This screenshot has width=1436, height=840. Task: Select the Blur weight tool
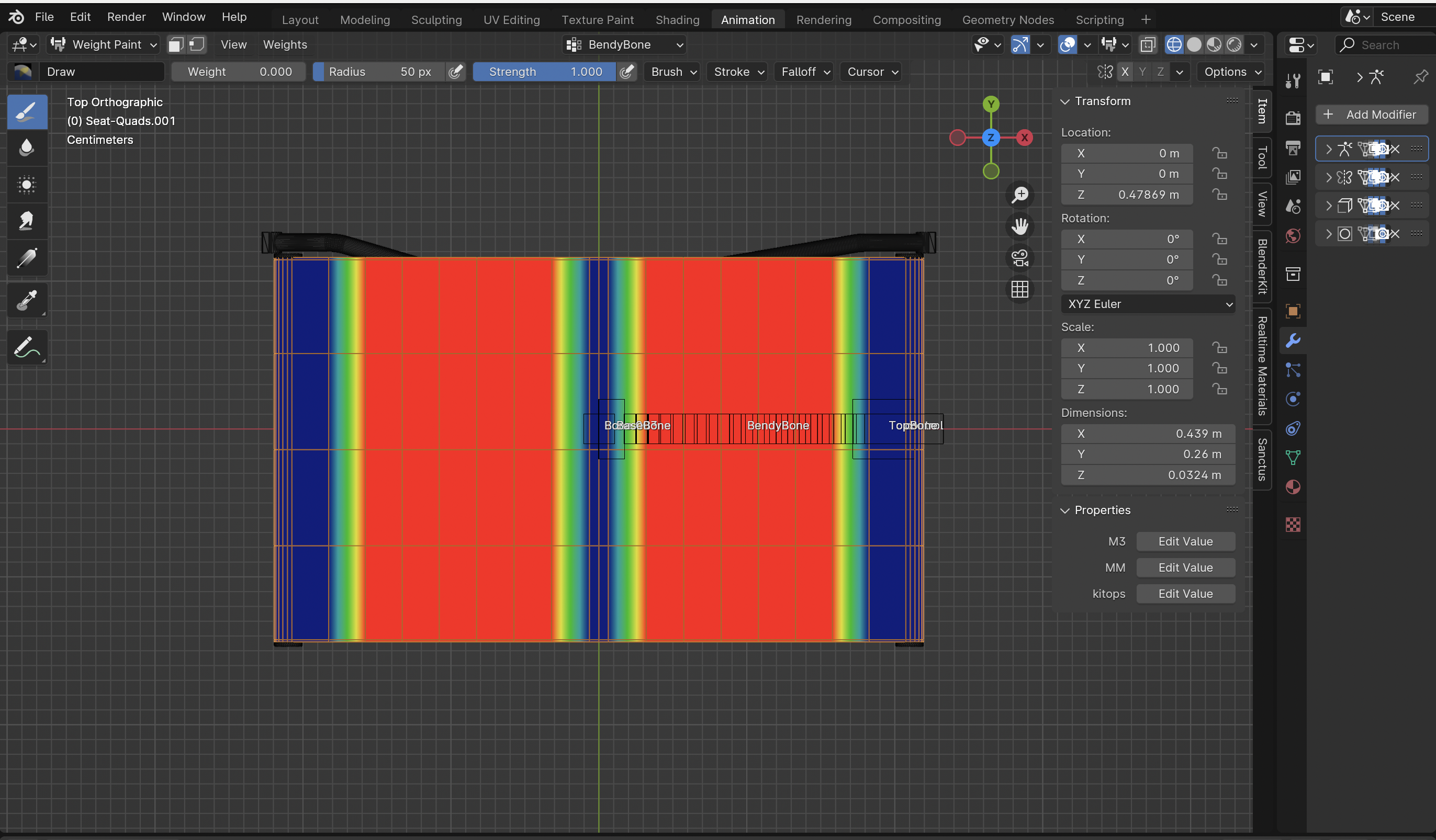click(27, 147)
